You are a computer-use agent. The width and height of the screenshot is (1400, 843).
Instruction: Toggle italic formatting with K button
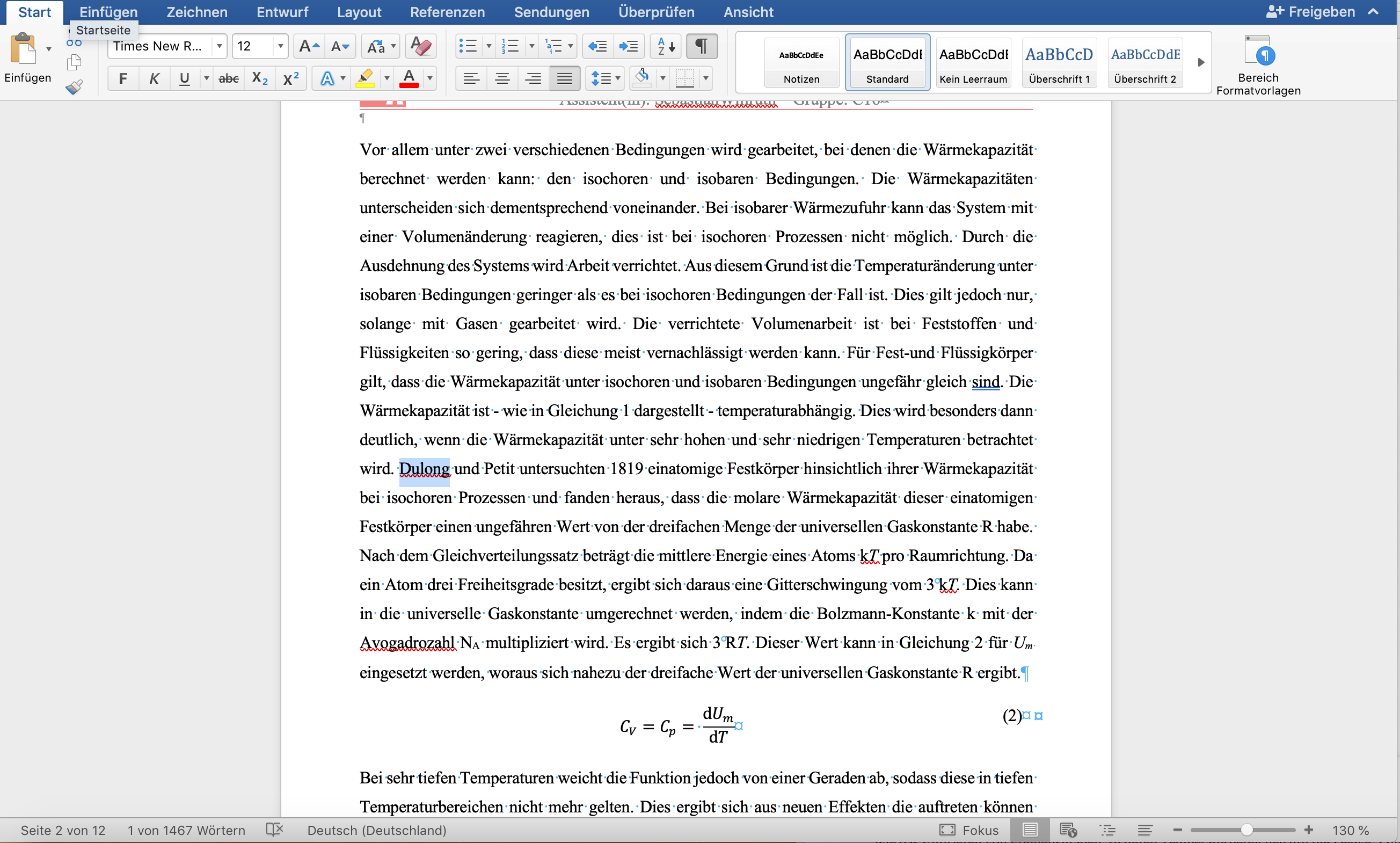pos(154,78)
